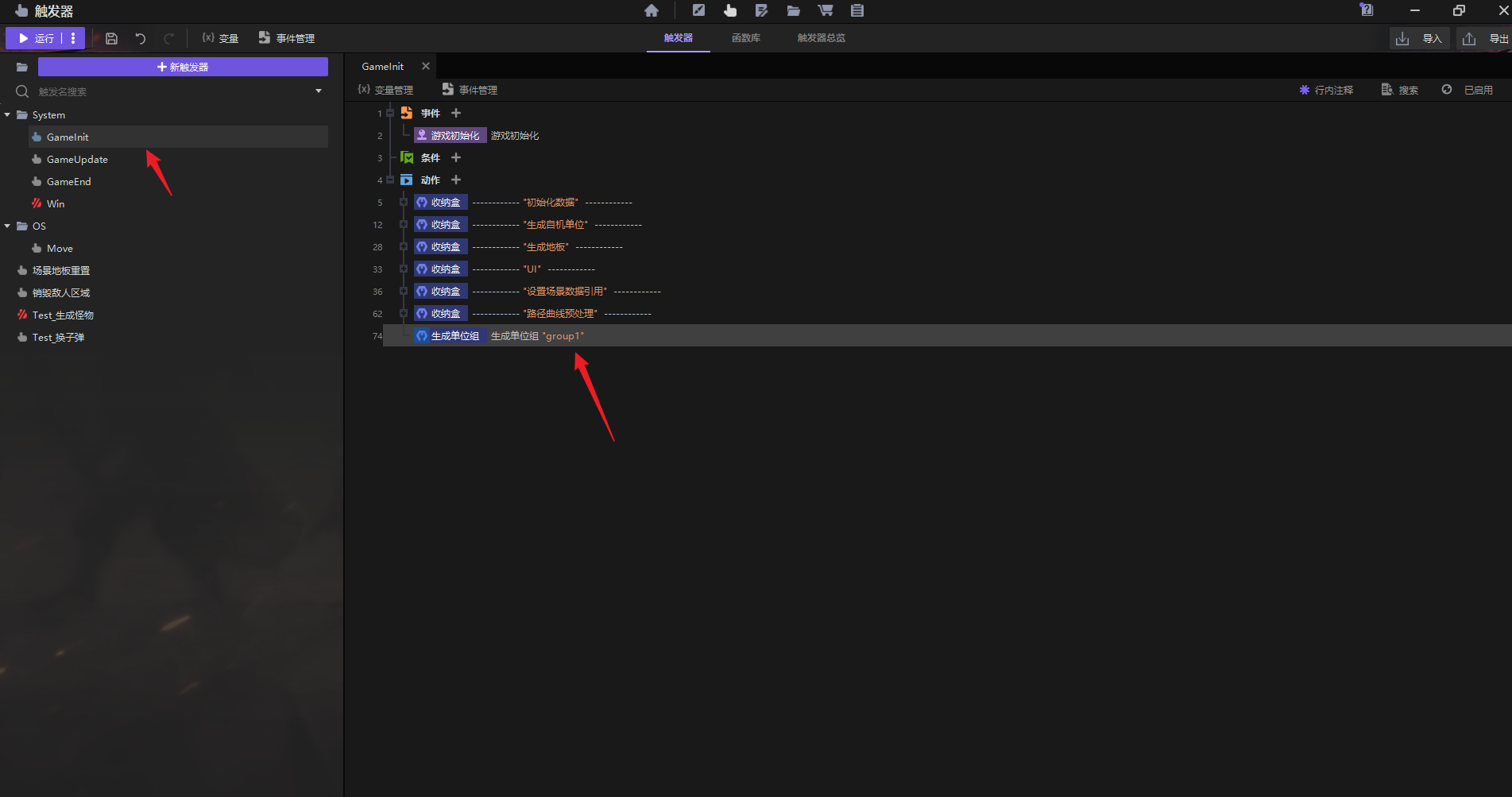Select the Test_换子弹 trigger
This screenshot has height=797, width=1512.
coord(58,337)
